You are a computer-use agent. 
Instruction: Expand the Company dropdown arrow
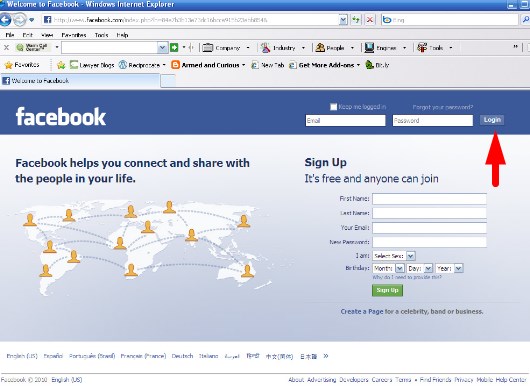click(x=248, y=48)
